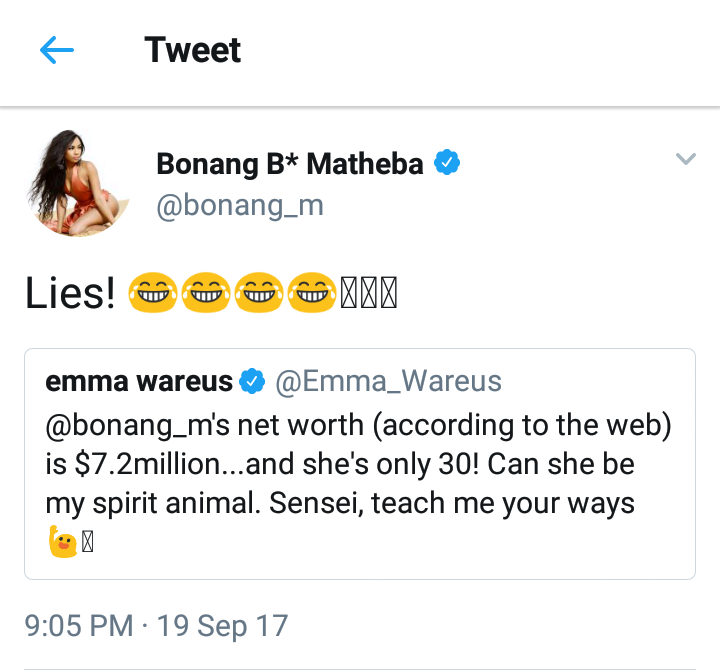The width and height of the screenshot is (720, 671).
Task: Tap emma wareus's verified badge
Action: click(254, 381)
